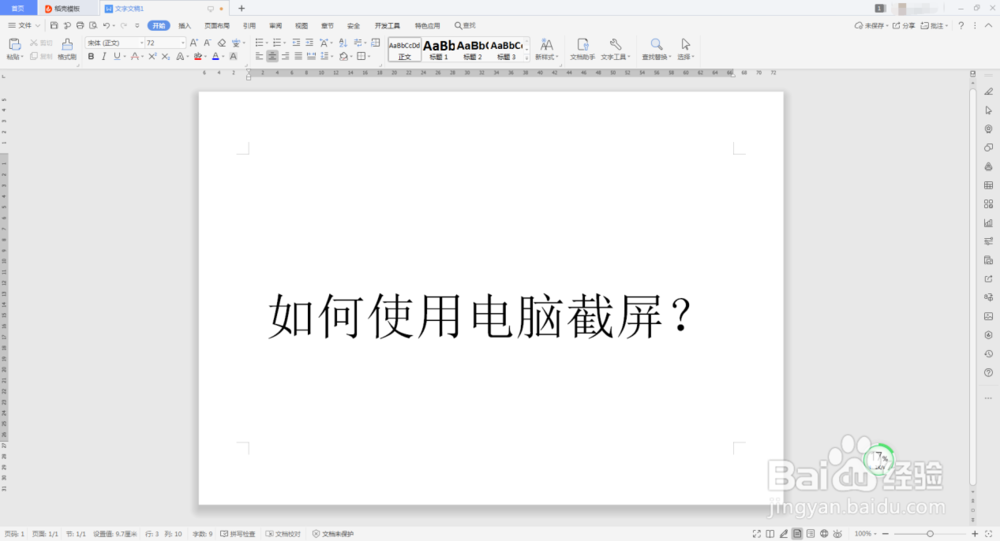Toggle character shading
The image size is (1000, 541).
point(233,57)
